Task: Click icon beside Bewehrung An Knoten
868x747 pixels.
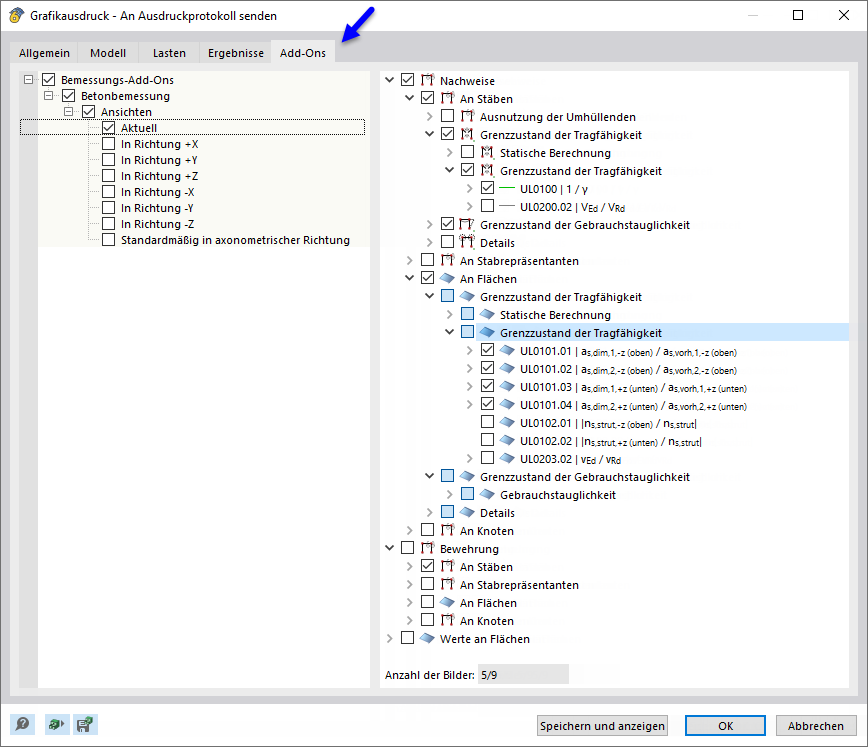Action: coord(447,620)
